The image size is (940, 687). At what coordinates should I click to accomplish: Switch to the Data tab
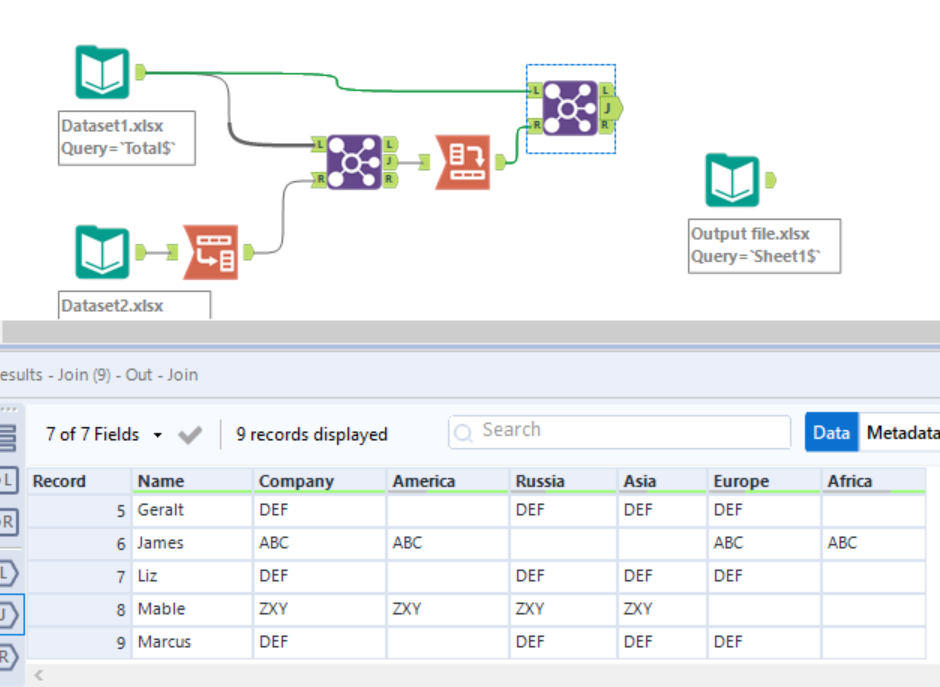[x=831, y=433]
